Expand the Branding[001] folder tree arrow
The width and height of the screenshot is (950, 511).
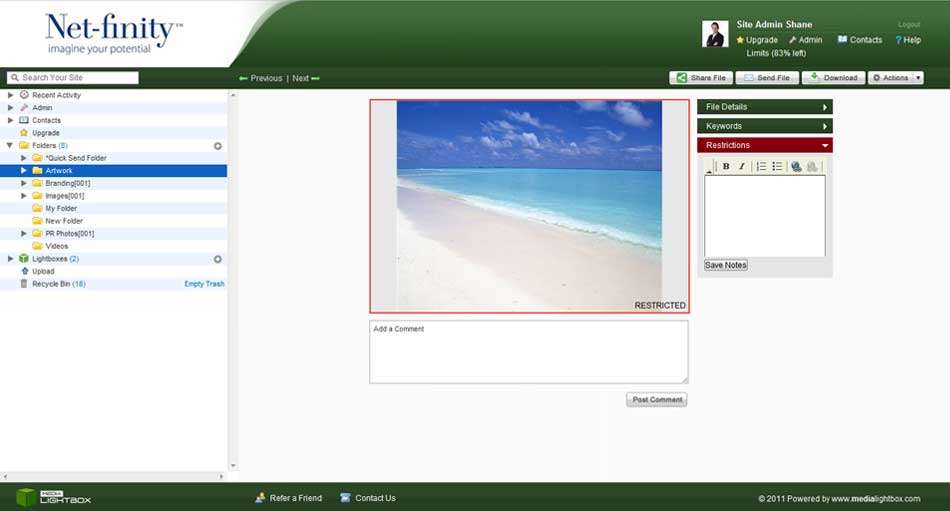click(x=24, y=183)
